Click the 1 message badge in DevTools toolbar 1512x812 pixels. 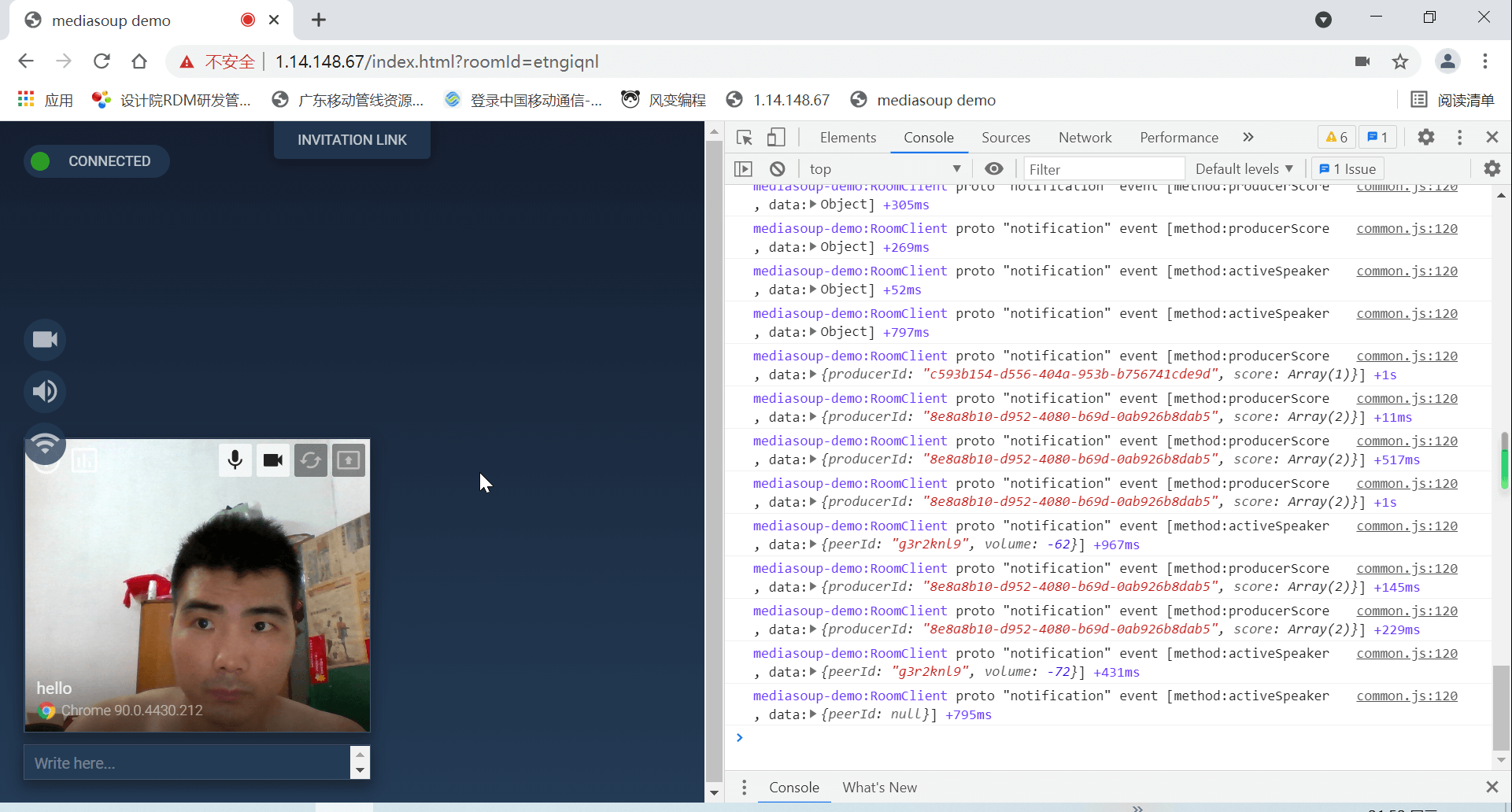1377,138
